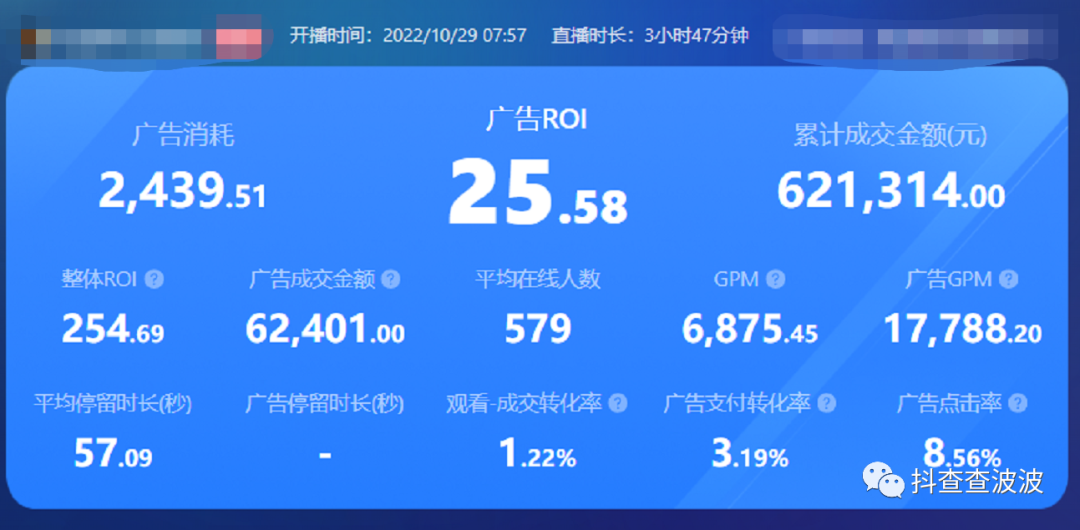Open help icon beside 广告点击率
Image resolution: width=1080 pixels, height=530 pixels.
point(1018,403)
